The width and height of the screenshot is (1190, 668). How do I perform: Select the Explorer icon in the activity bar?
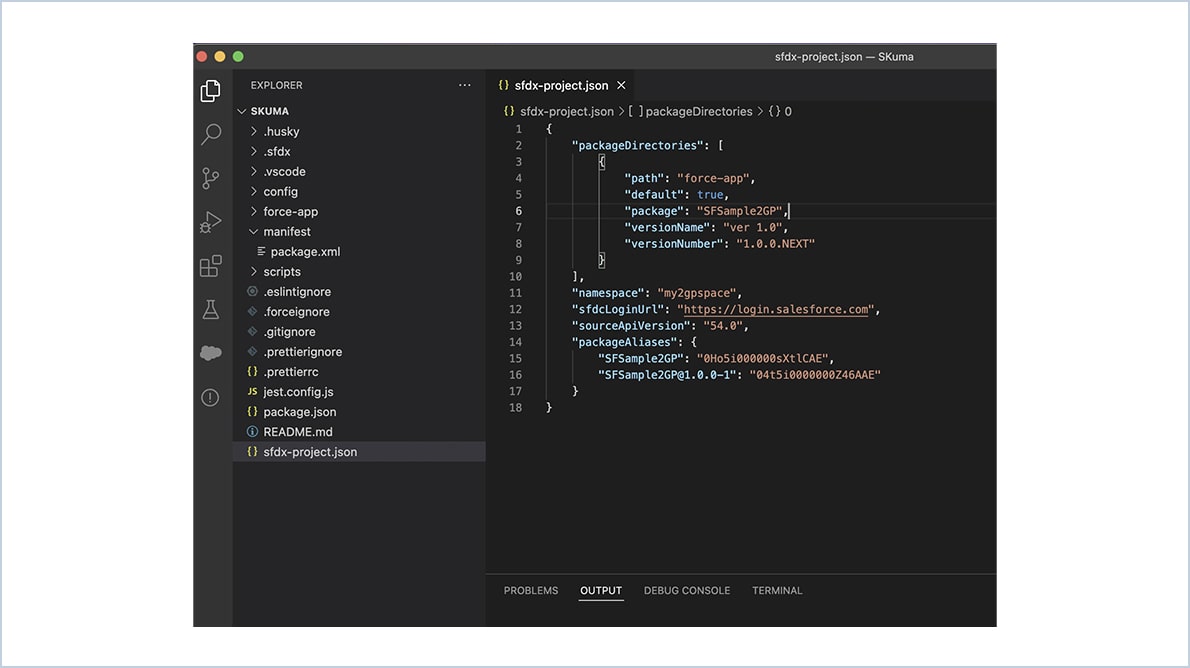(211, 90)
